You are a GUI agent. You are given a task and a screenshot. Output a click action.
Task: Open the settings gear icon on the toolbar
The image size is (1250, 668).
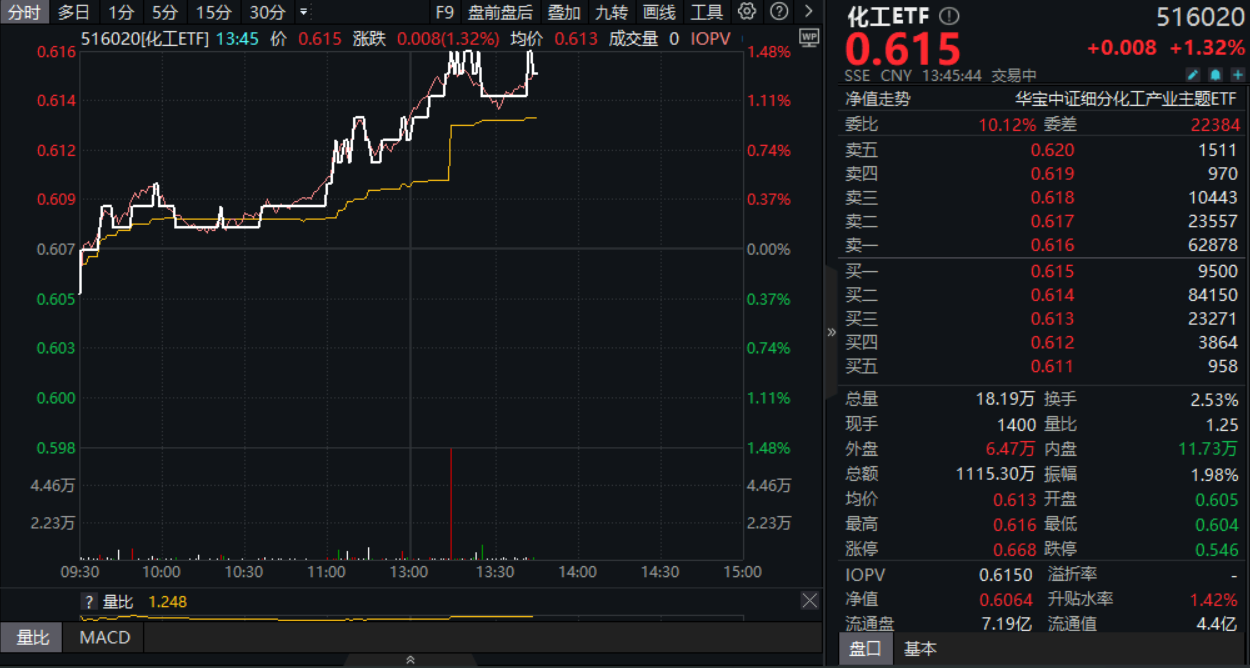pos(747,12)
